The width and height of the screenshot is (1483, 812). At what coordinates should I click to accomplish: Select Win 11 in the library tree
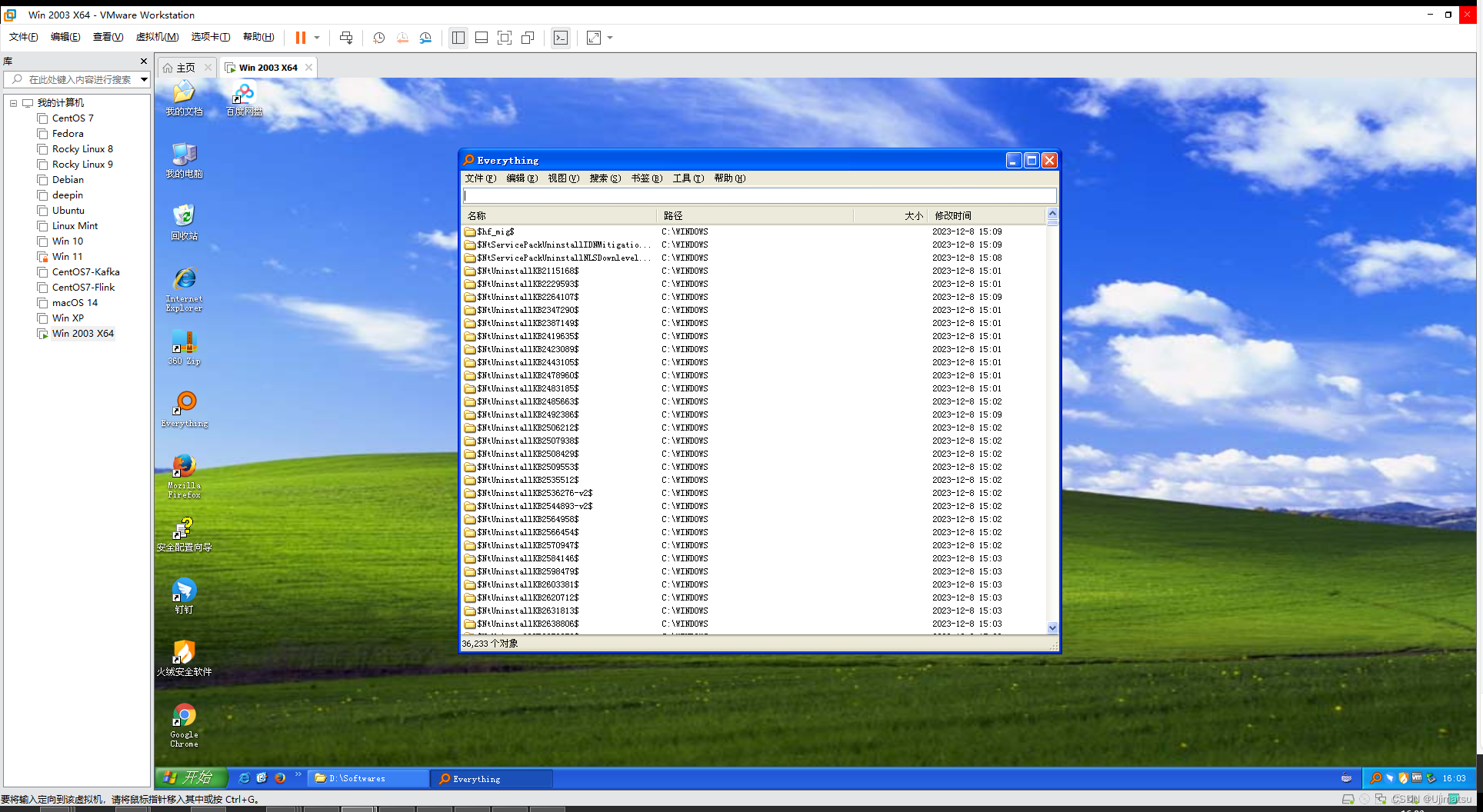(67, 257)
